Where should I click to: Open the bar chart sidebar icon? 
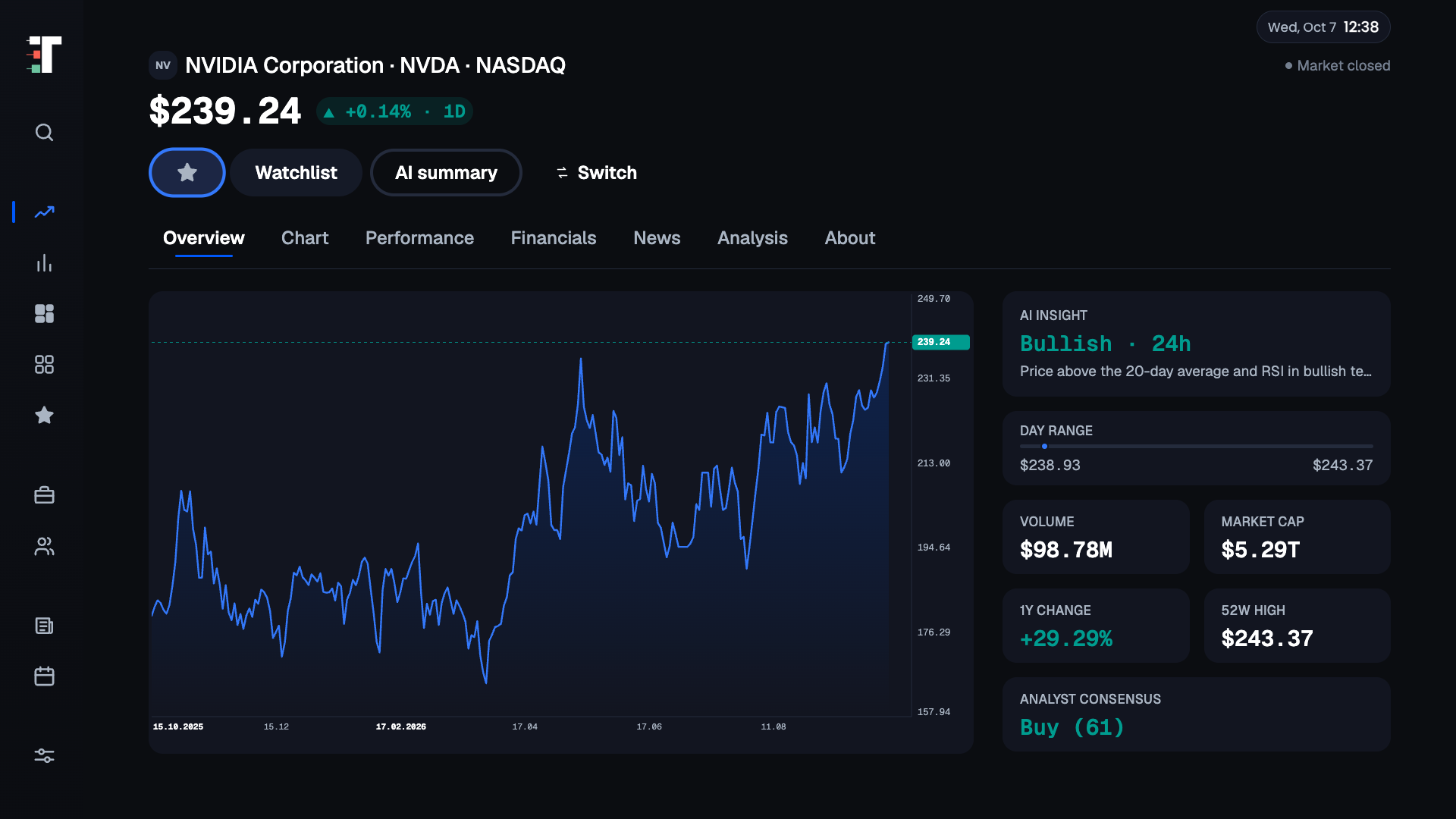[x=44, y=263]
